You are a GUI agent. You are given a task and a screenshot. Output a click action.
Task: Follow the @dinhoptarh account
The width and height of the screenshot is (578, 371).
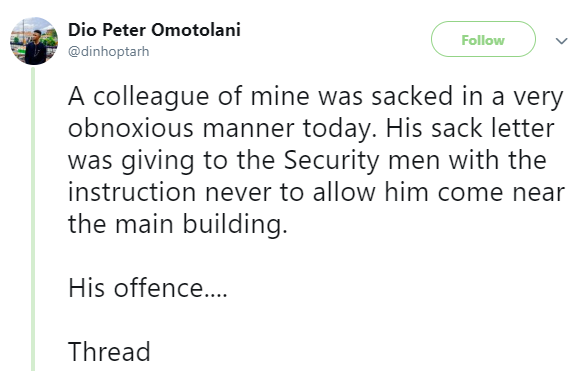[x=483, y=39]
